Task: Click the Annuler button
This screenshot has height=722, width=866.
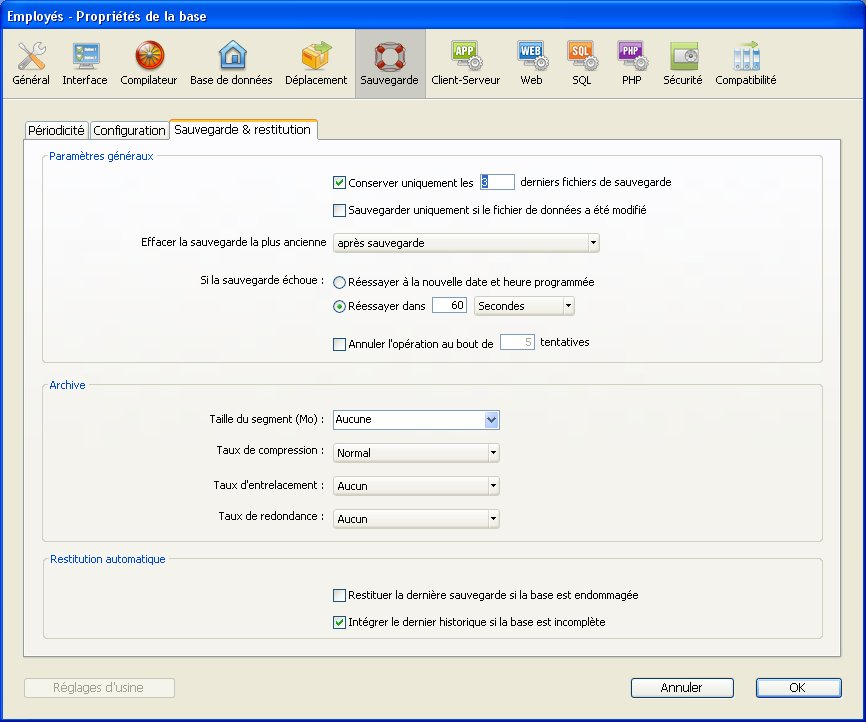Action: click(682, 688)
